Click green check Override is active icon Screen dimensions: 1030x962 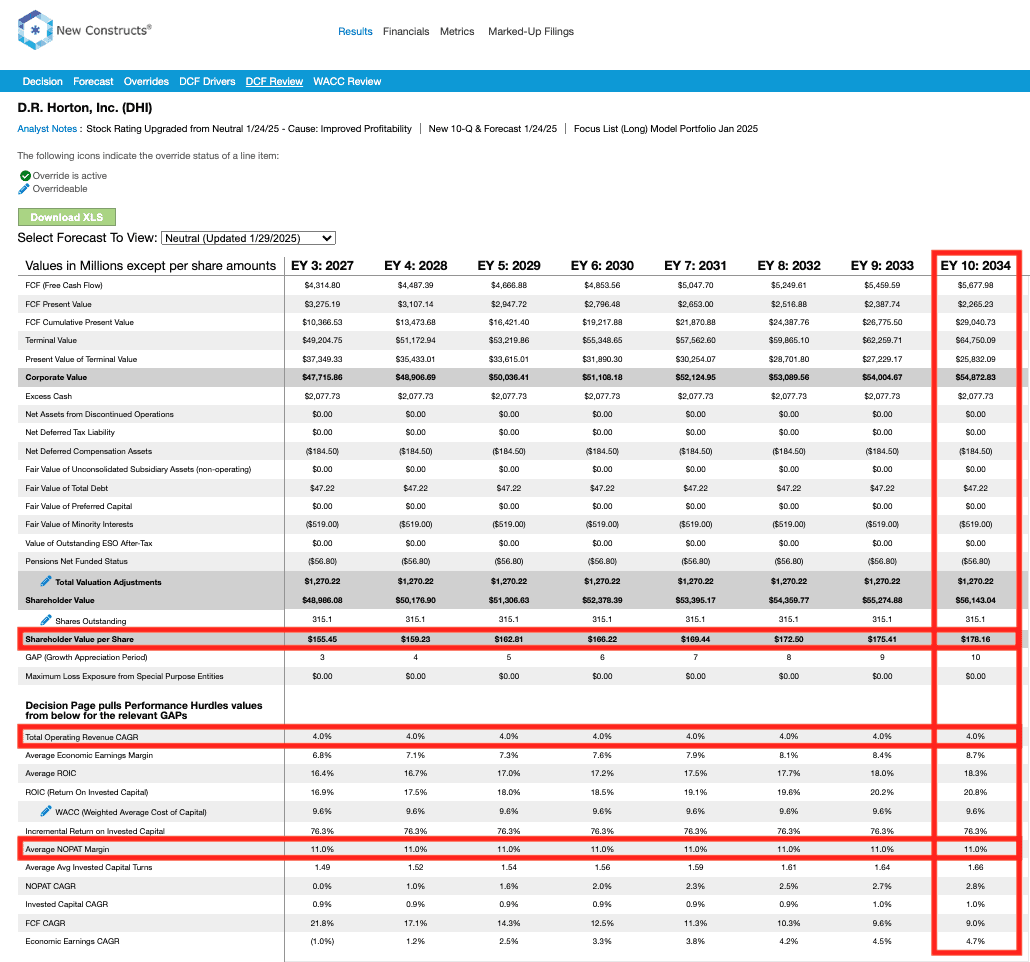click(x=25, y=175)
